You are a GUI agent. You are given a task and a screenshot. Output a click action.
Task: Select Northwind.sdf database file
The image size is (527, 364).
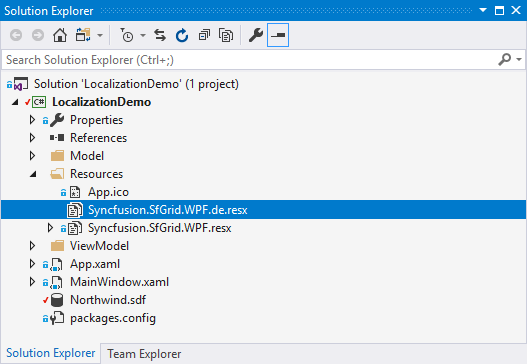(x=108, y=300)
